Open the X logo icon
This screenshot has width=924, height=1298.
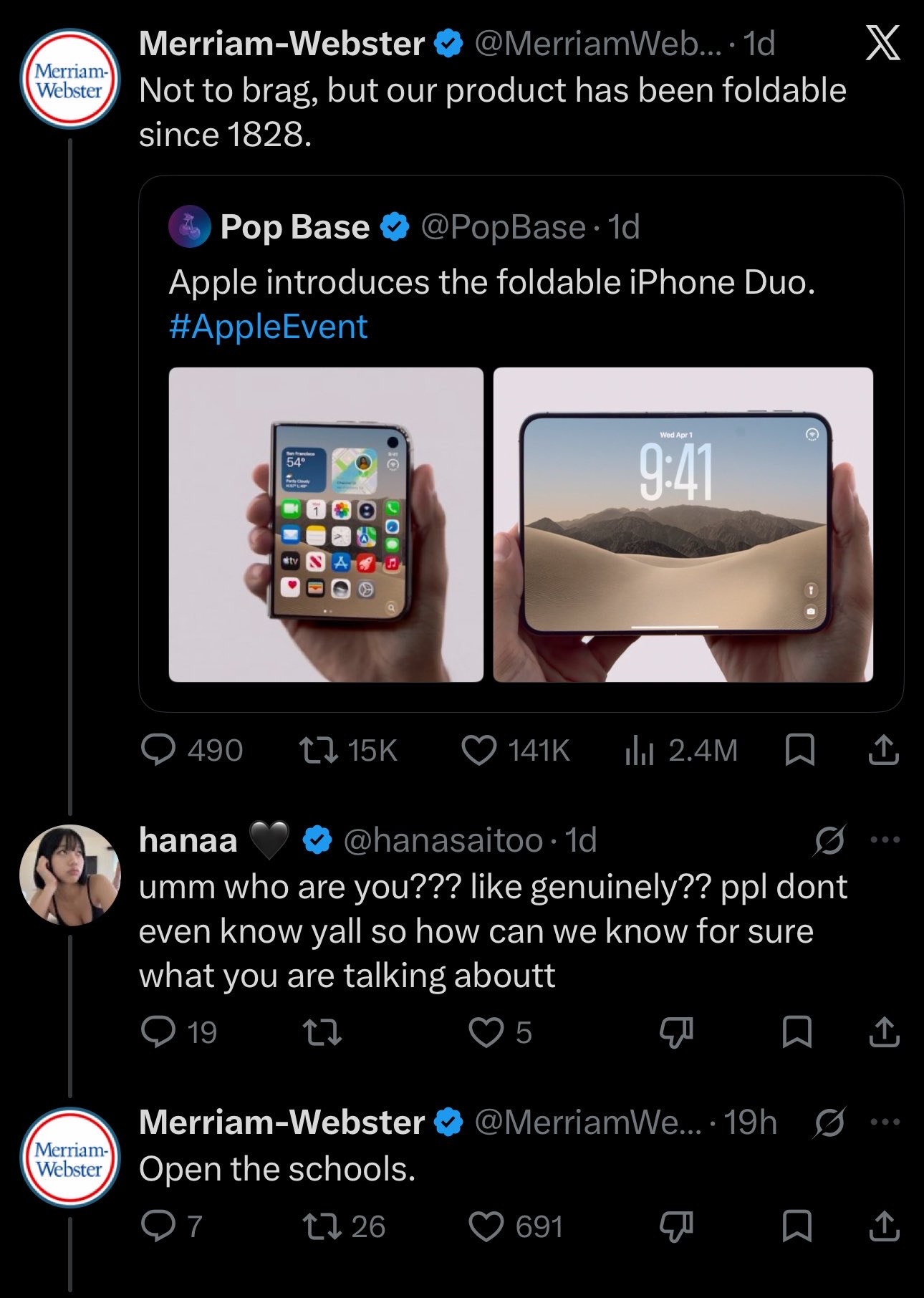coord(882,43)
